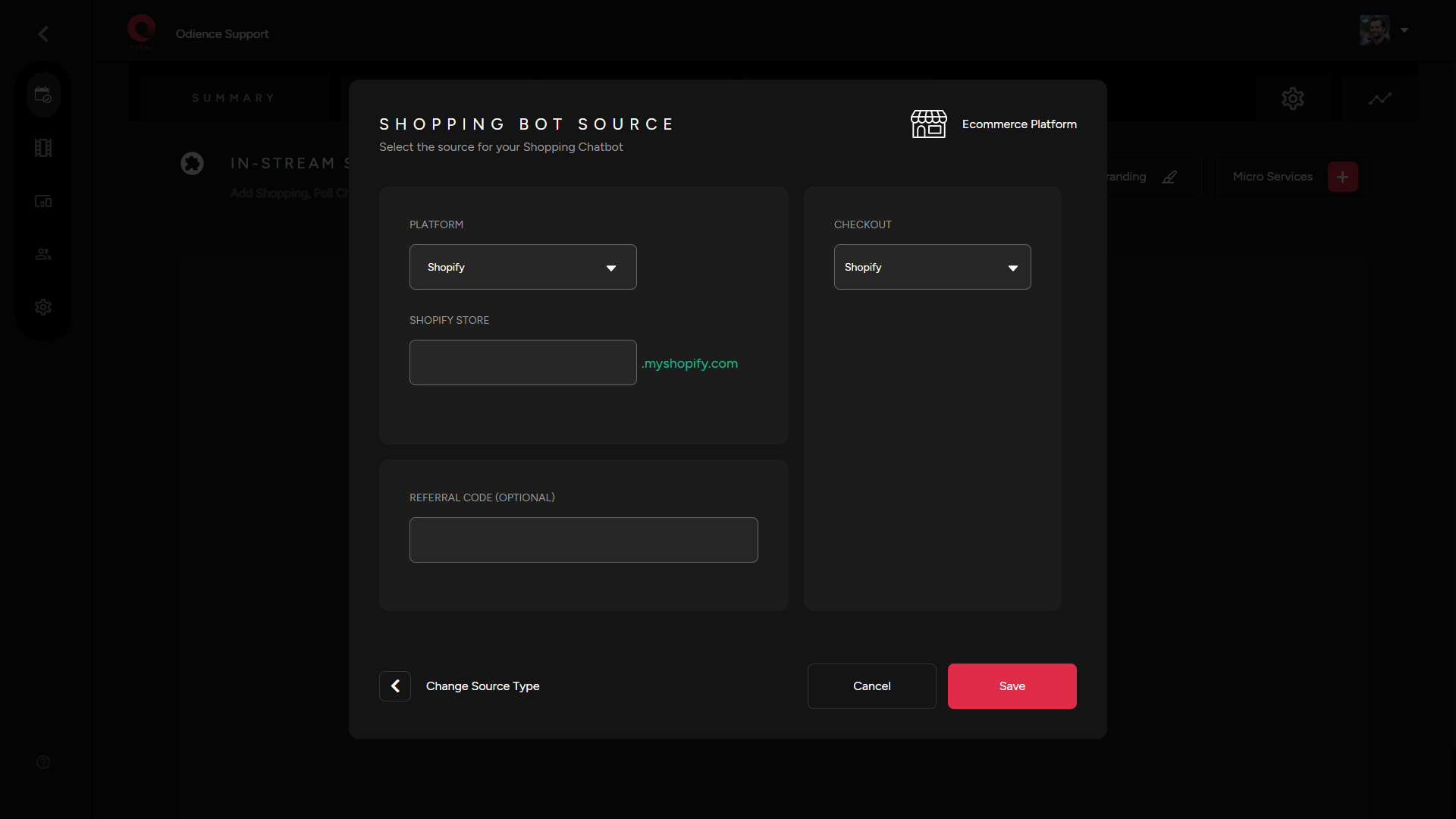Click the top-right settings gear icon
1456x819 pixels.
click(1292, 99)
